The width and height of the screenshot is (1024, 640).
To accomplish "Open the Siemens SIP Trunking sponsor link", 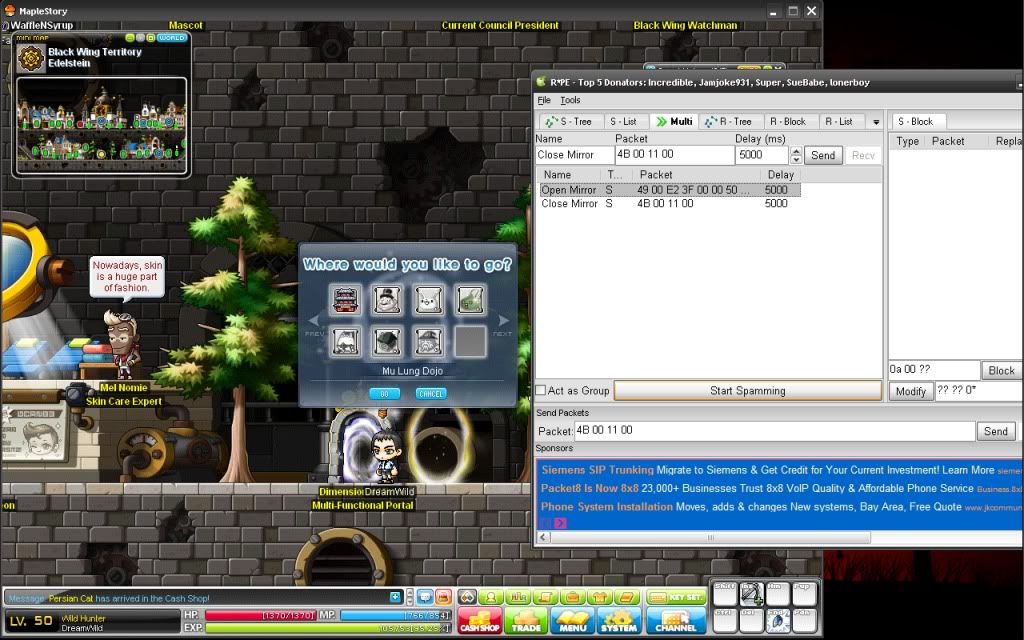I will [597, 470].
